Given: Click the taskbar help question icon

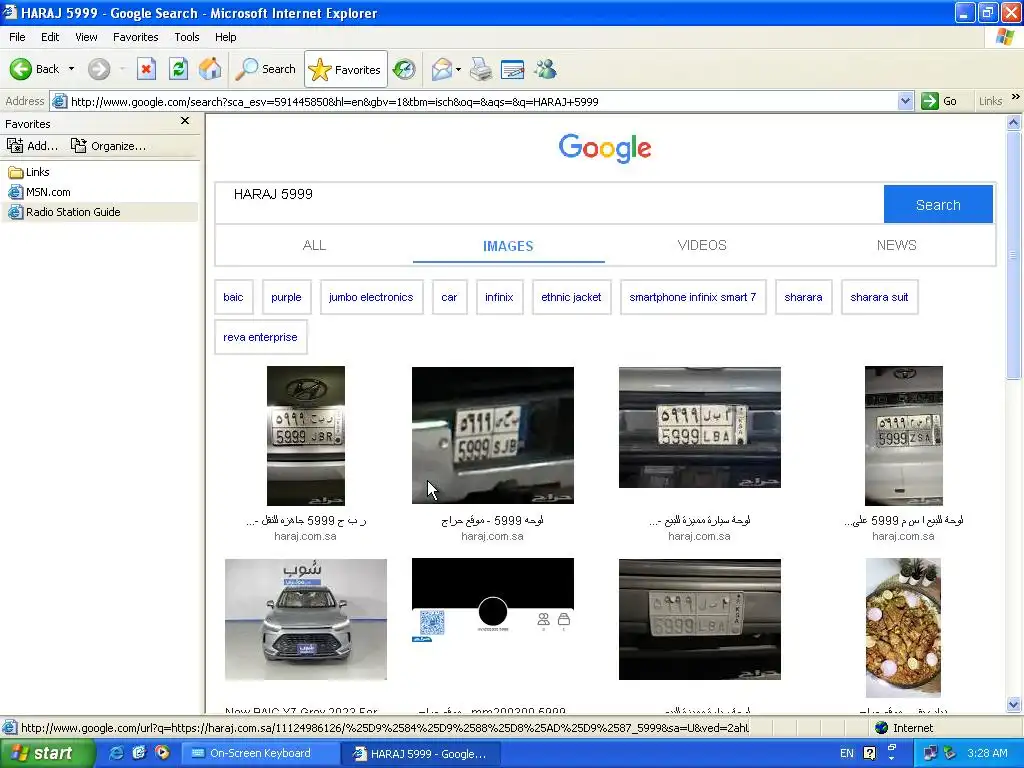Looking at the screenshot, I should tap(869, 753).
